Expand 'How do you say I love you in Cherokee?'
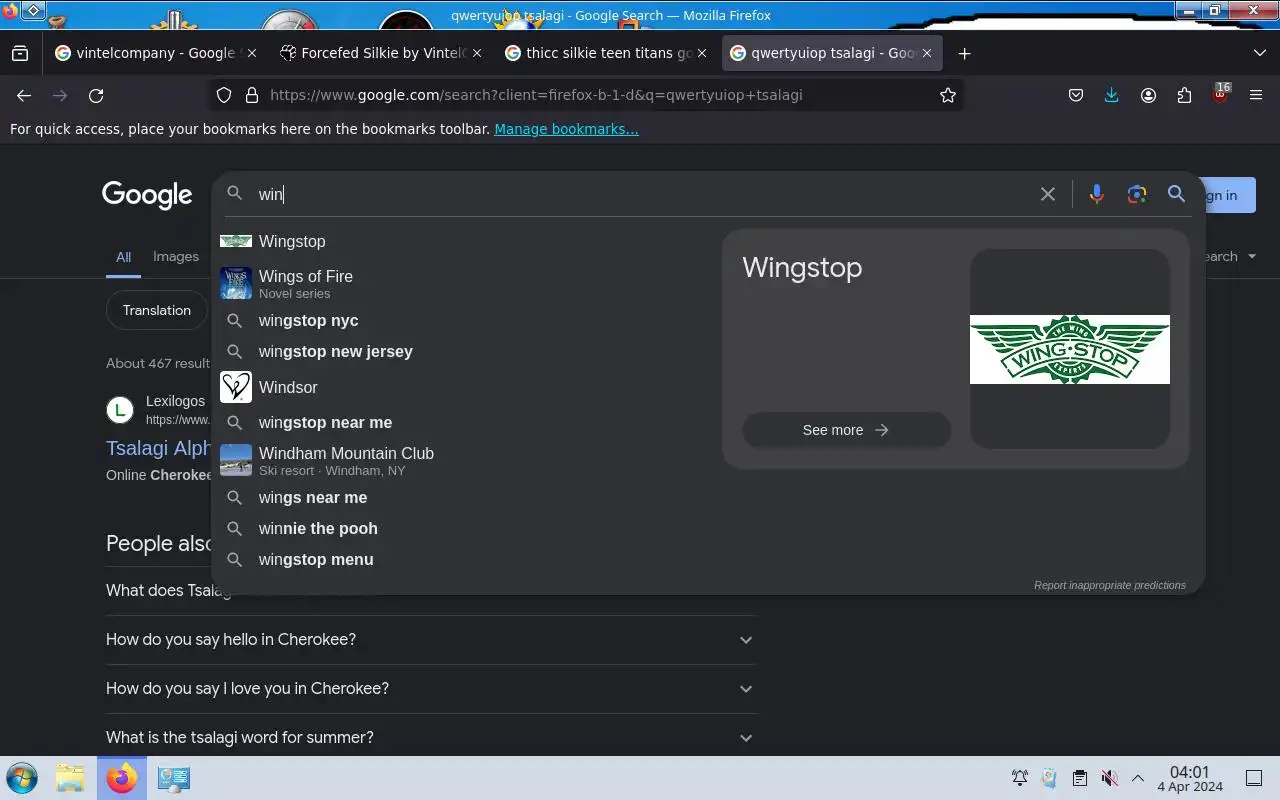Screen dimensions: 1280x800 coord(431,689)
